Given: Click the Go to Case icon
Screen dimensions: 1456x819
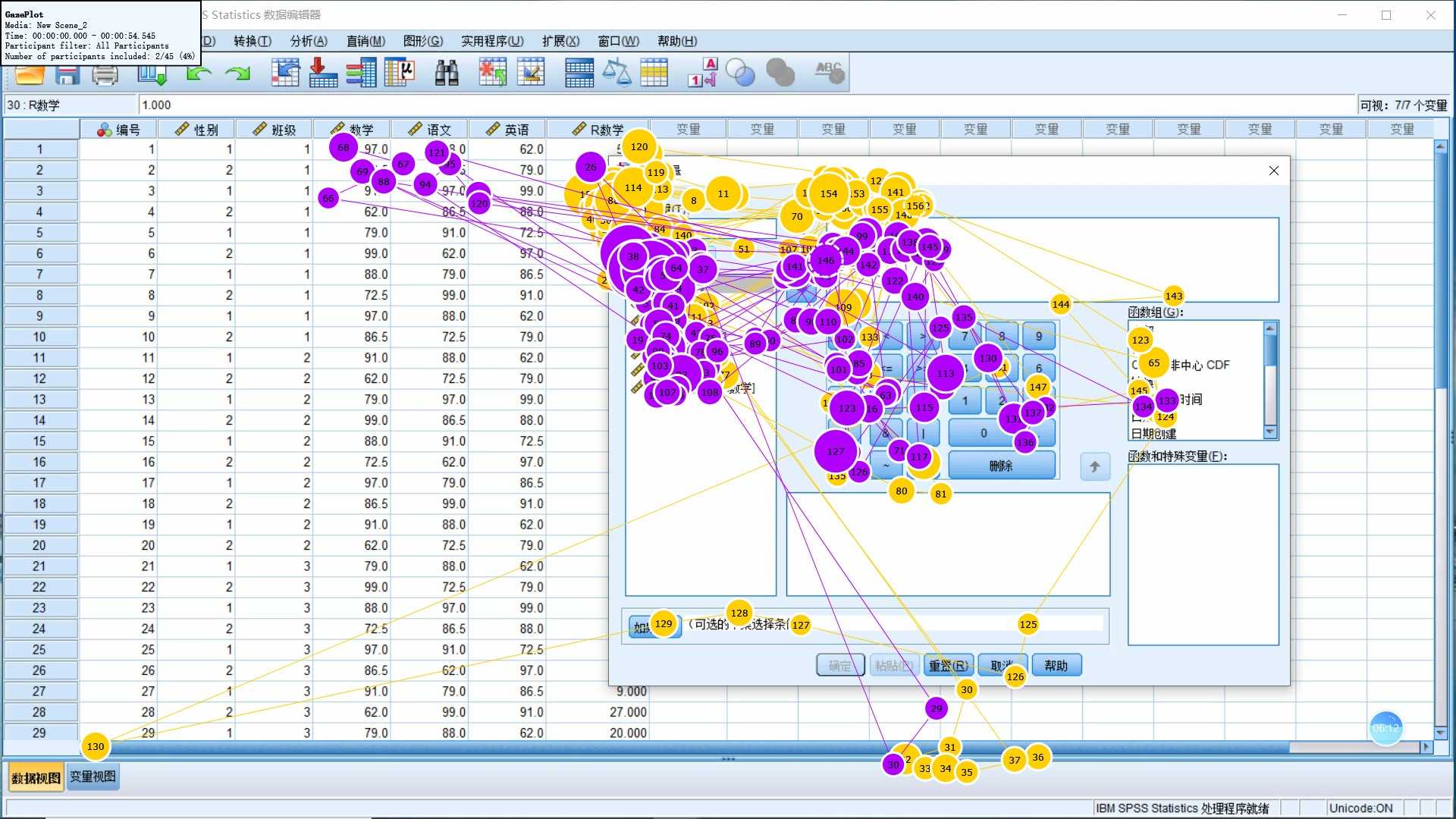Looking at the screenshot, I should 285,73.
